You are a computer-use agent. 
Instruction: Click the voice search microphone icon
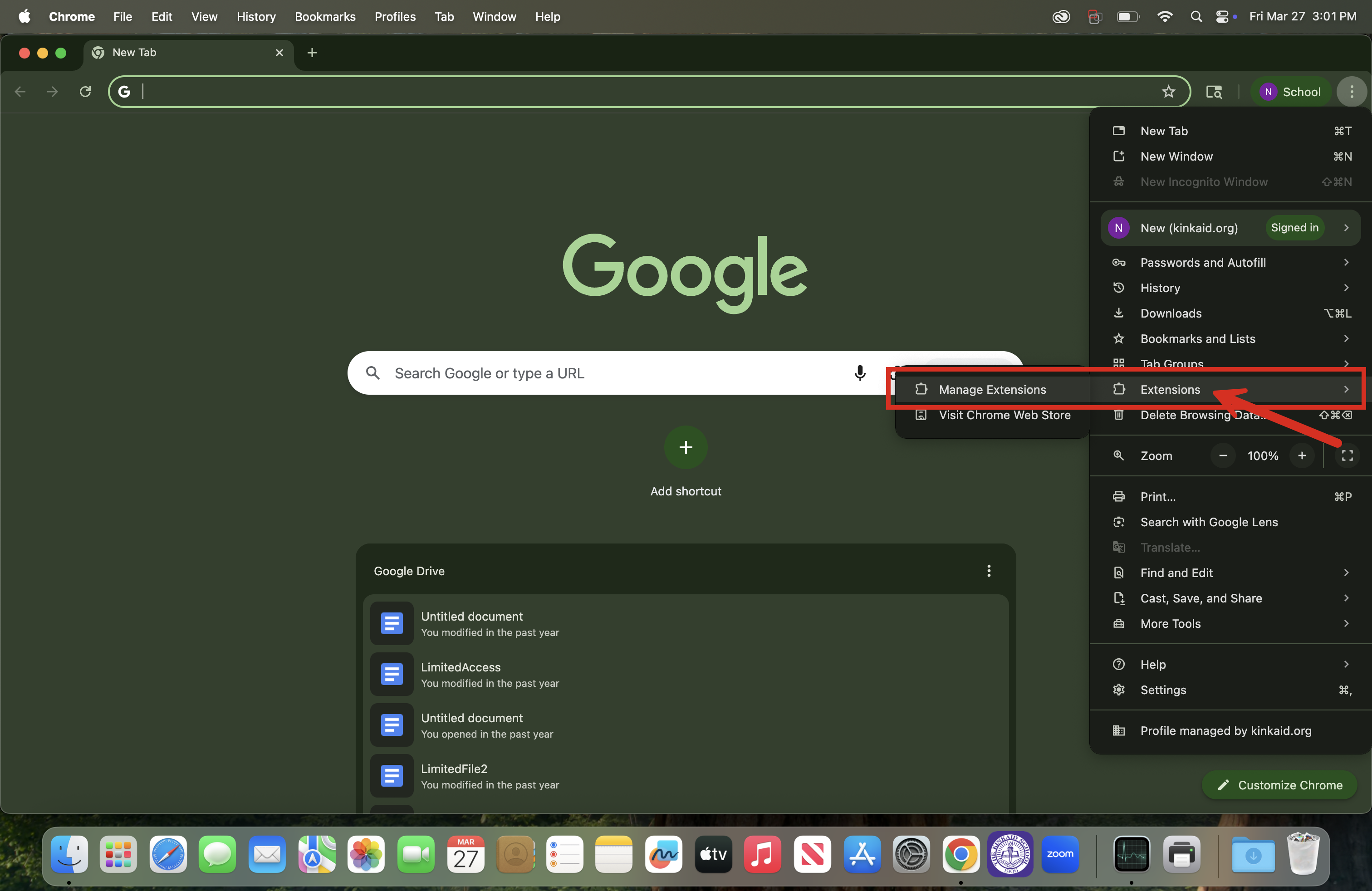pos(859,373)
